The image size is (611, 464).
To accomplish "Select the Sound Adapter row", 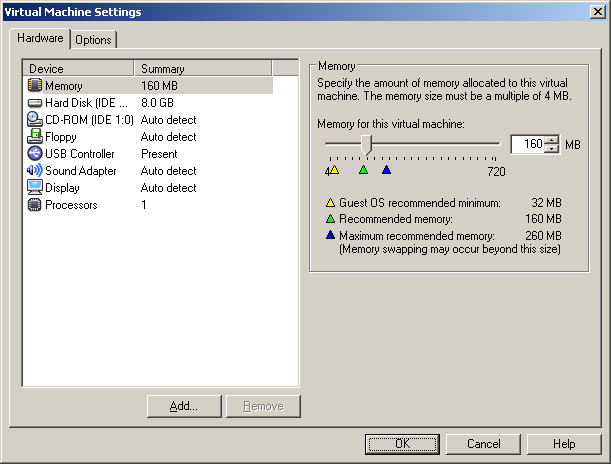I will point(148,171).
